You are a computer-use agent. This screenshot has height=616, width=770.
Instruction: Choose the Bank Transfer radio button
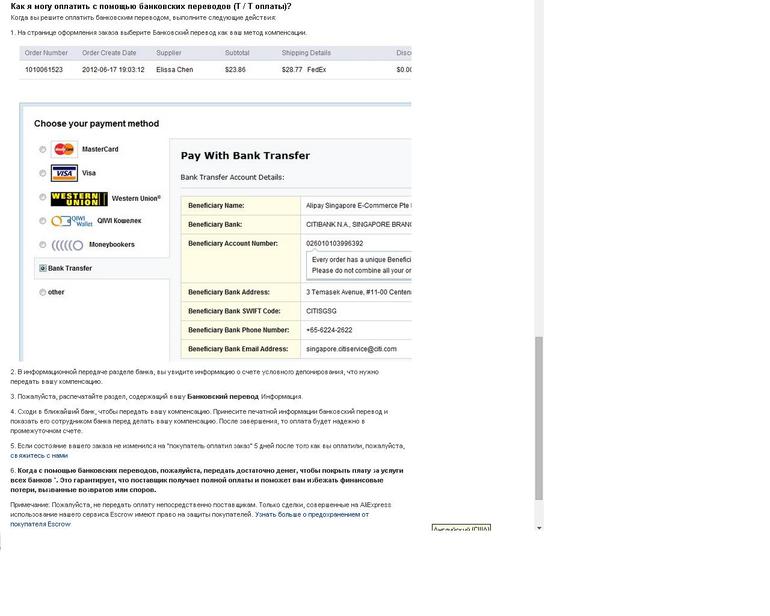(x=42, y=269)
